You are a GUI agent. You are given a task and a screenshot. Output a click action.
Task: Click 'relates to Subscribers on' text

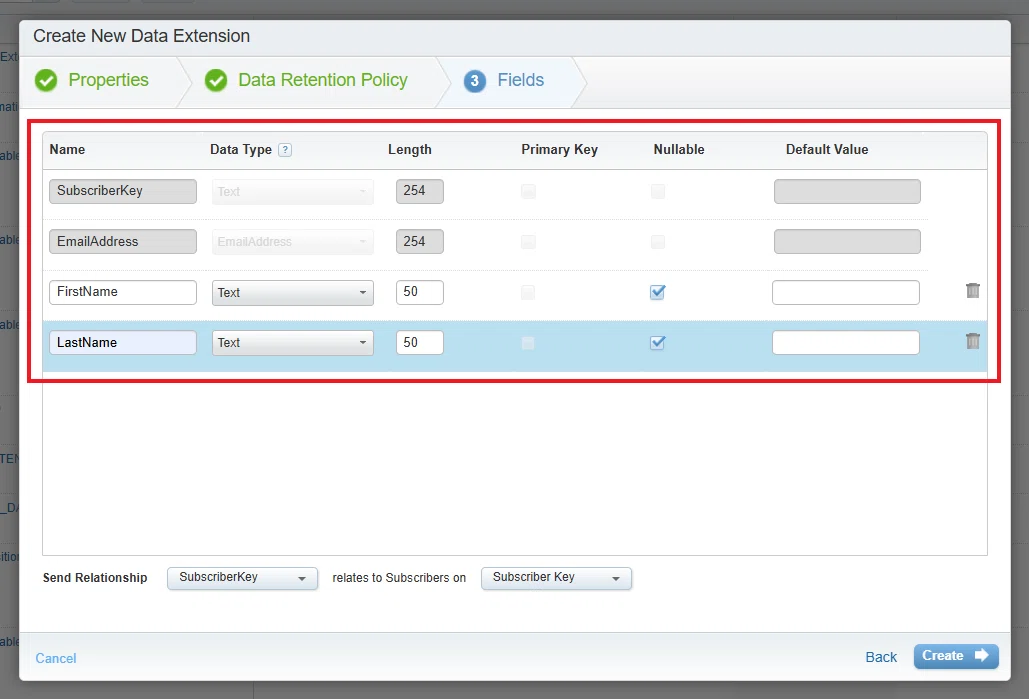[399, 578]
